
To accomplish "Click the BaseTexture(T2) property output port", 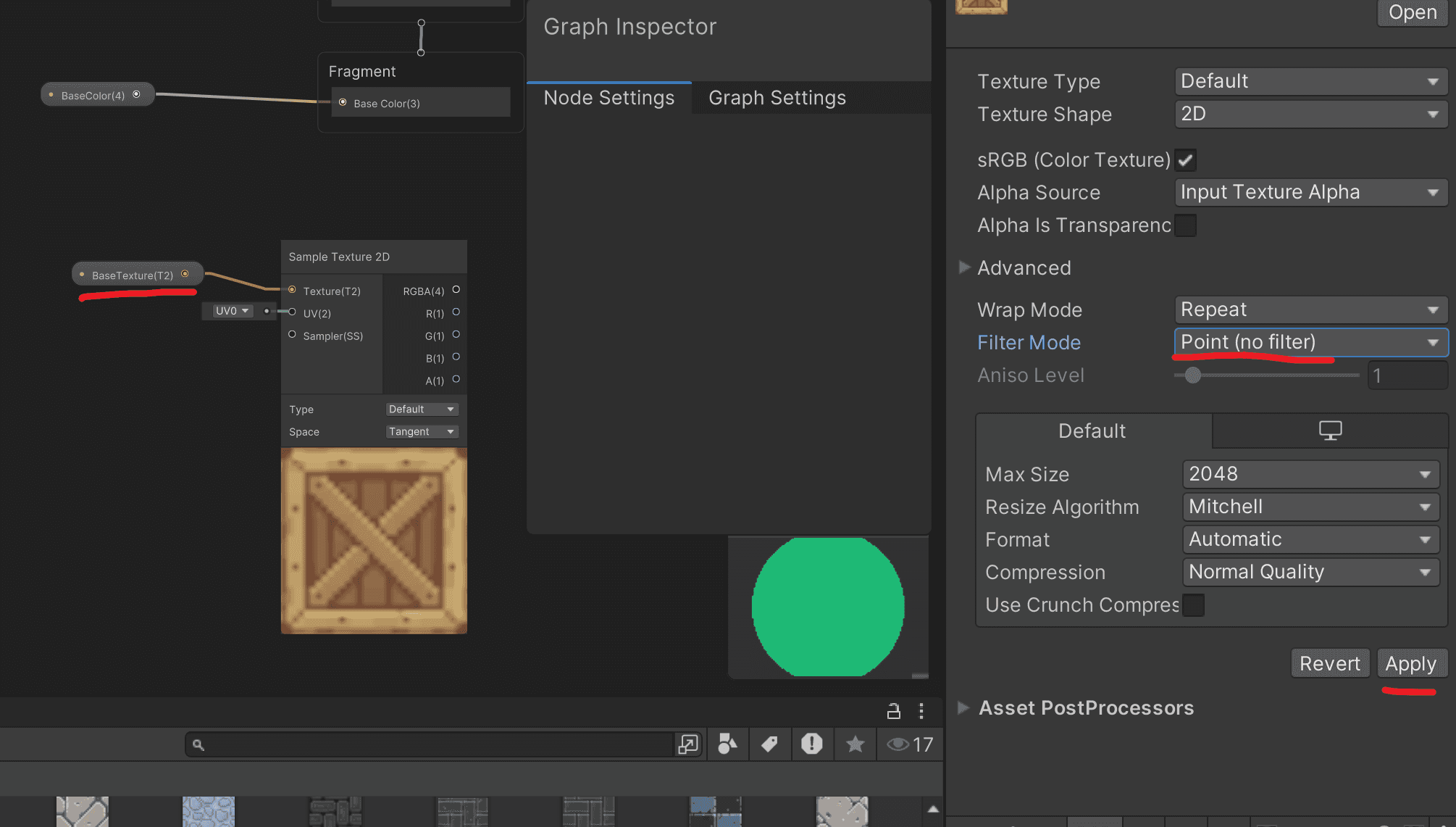I will pyautogui.click(x=185, y=274).
